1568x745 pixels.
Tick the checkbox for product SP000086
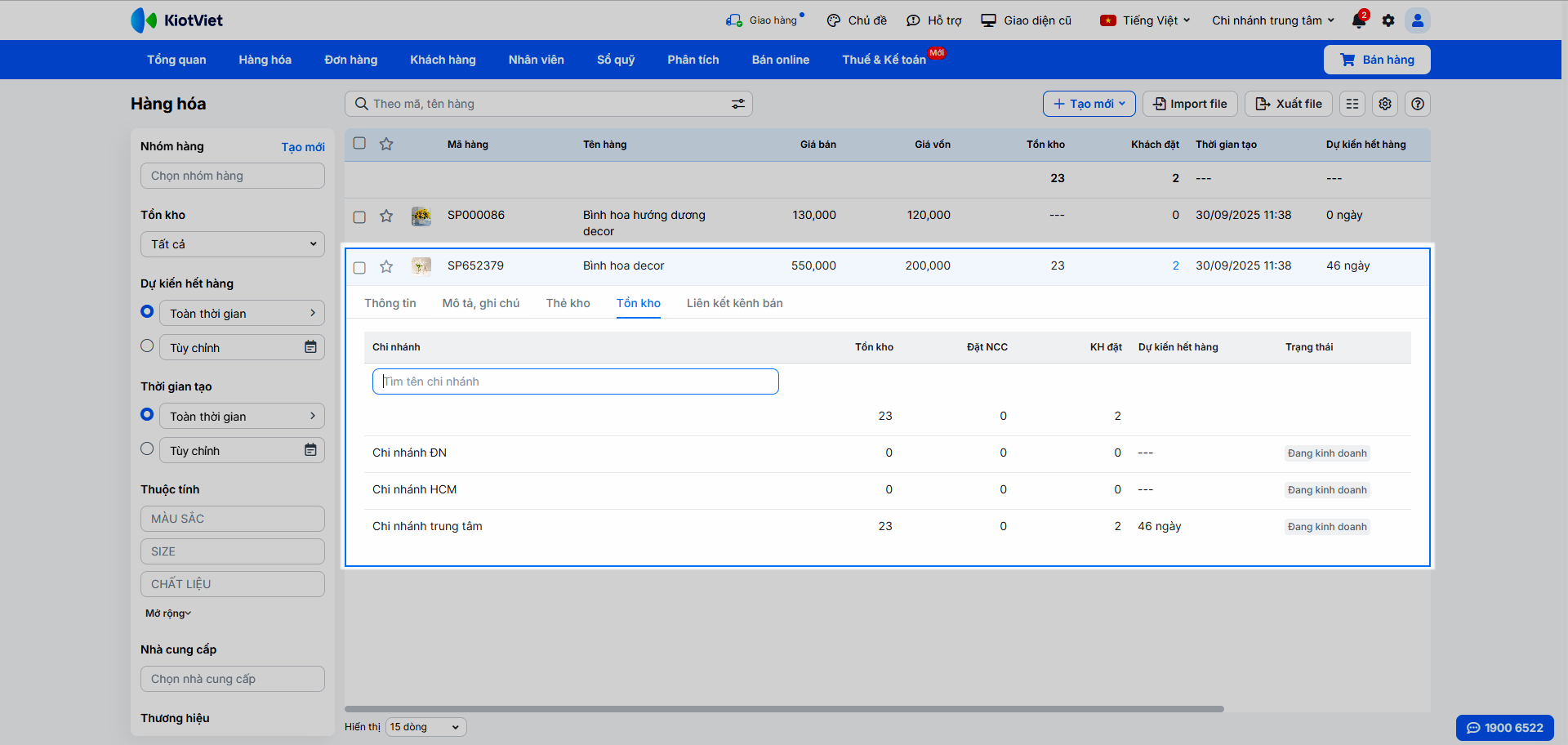(x=359, y=216)
